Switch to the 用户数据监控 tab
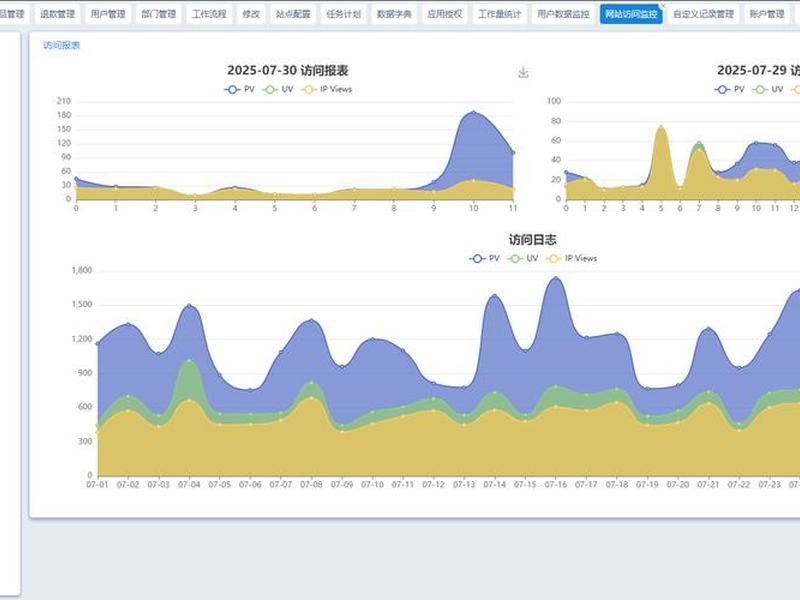The image size is (800, 600). coord(563,14)
